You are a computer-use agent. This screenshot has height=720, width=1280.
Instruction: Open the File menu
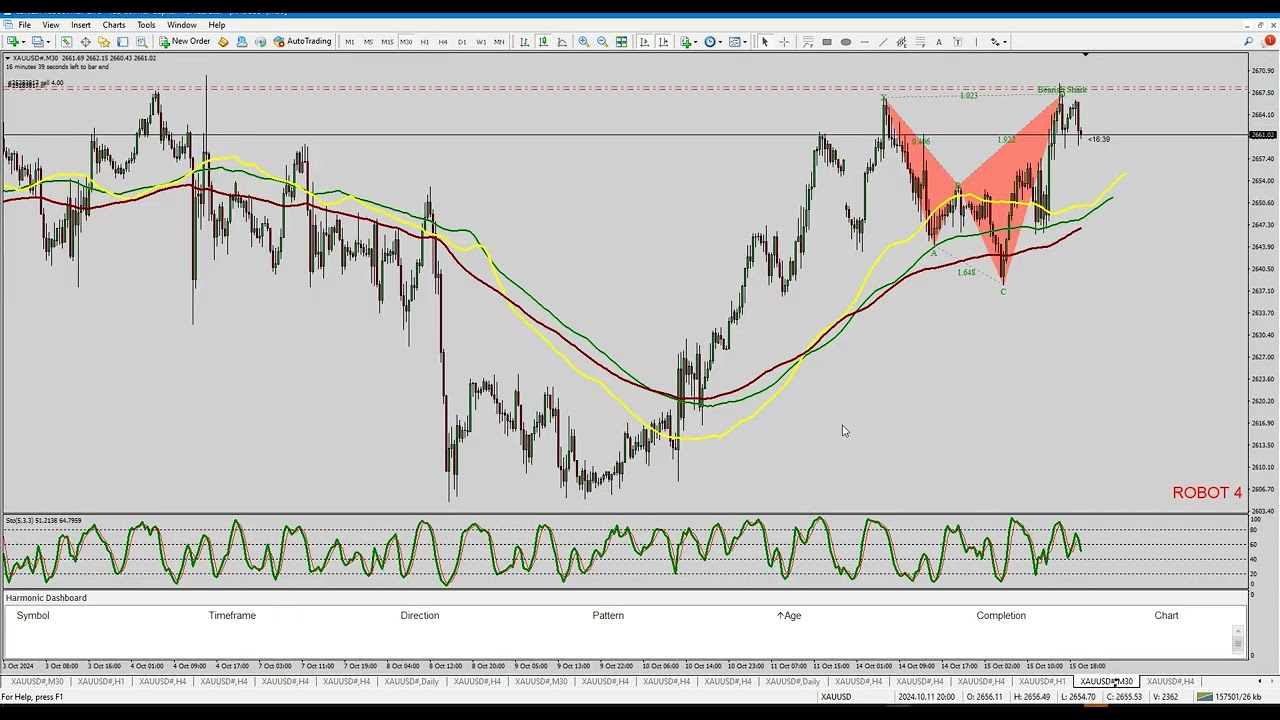24,25
